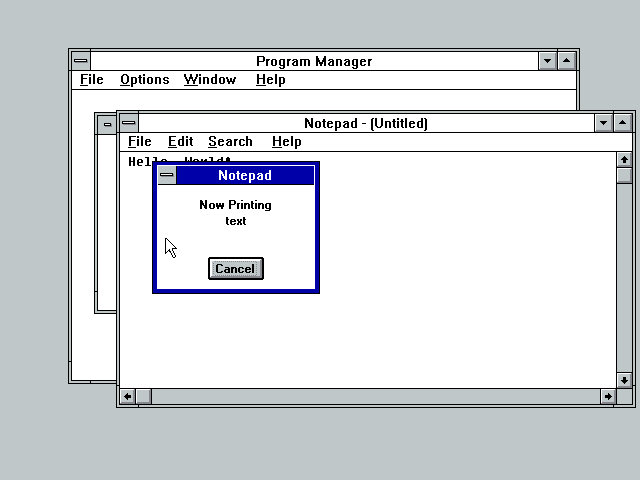
Task: Click the Notepad - (Untitled) title bar
Action: pyautogui.click(x=366, y=122)
